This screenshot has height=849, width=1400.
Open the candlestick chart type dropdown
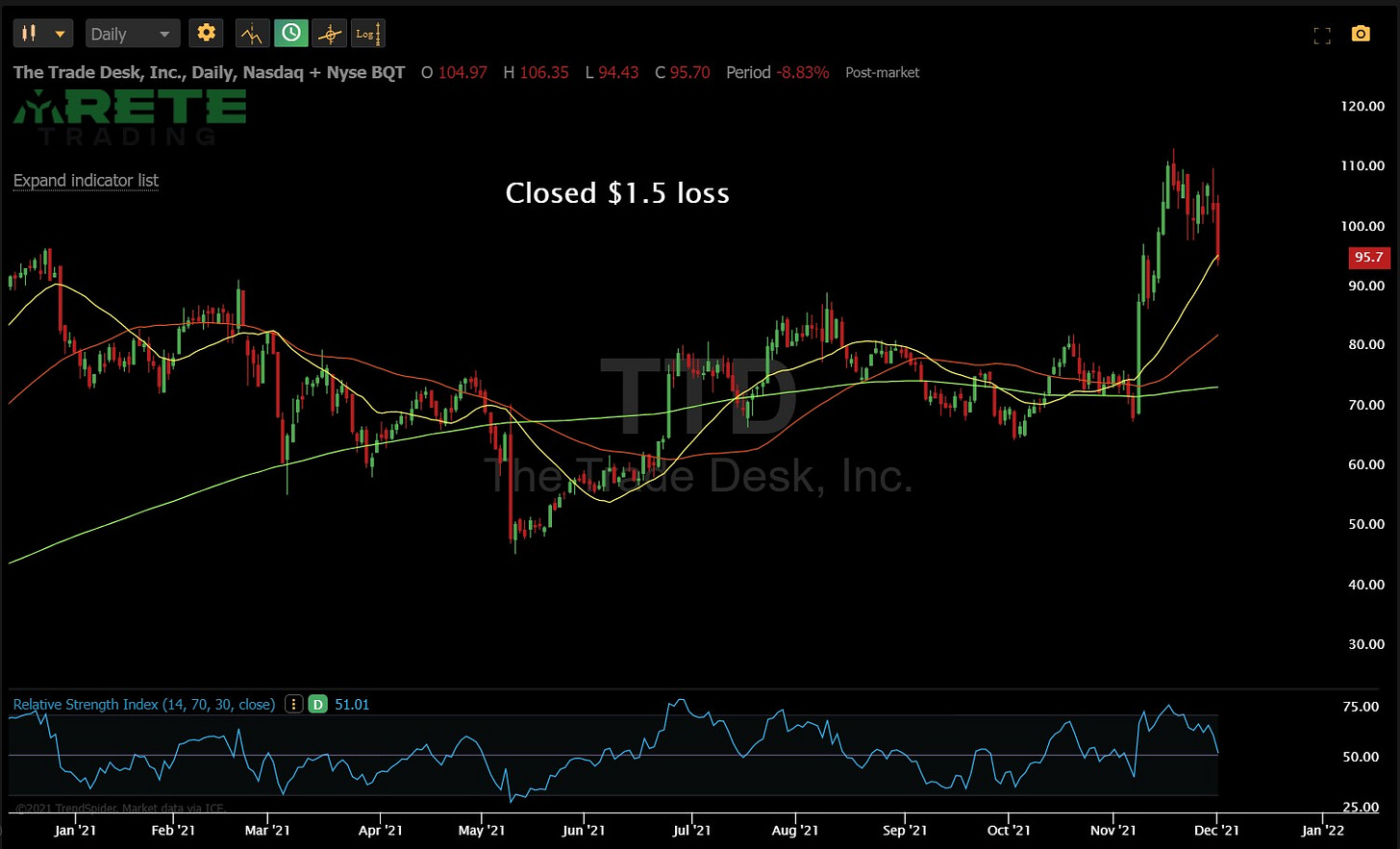[43, 34]
